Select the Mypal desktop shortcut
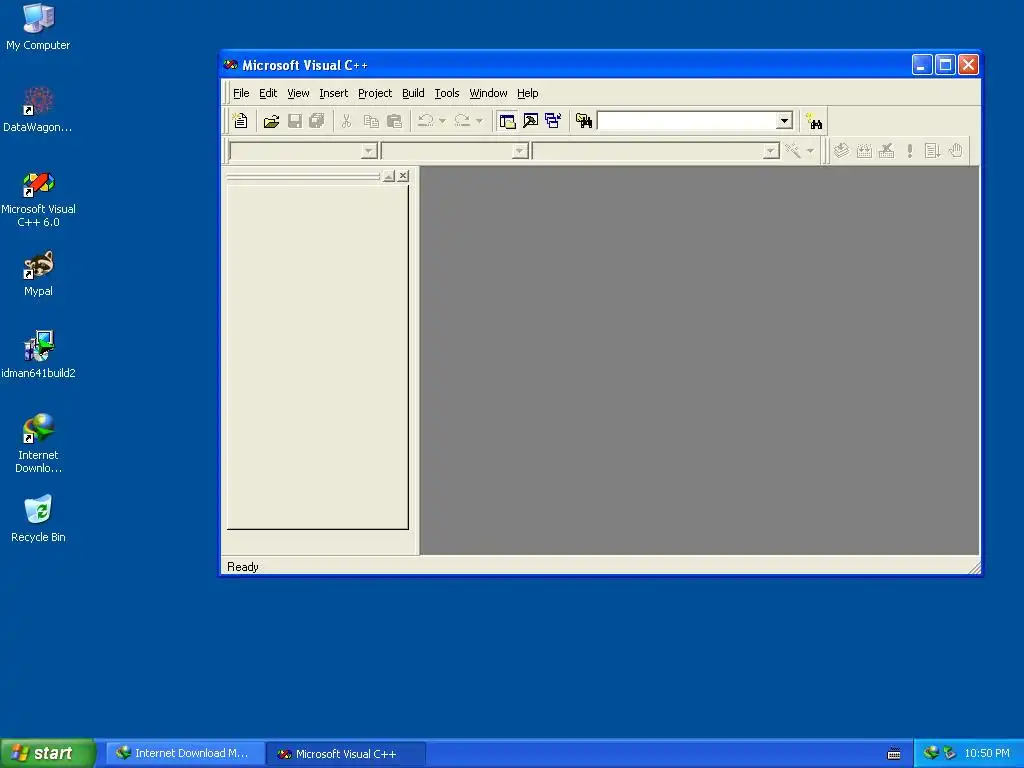 point(38,274)
